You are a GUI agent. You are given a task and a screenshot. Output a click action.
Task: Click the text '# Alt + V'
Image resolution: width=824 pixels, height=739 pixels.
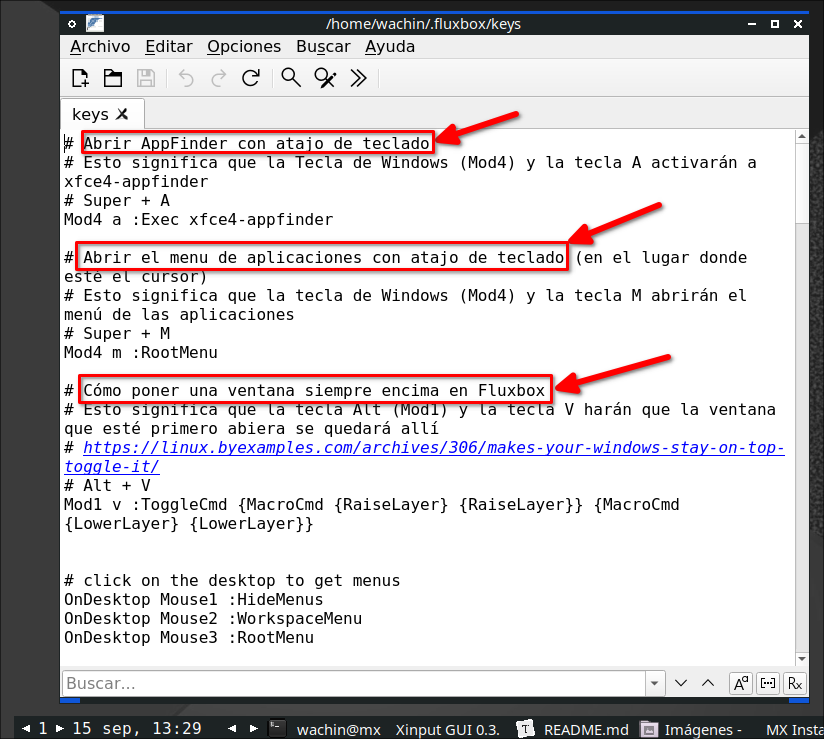(107, 486)
